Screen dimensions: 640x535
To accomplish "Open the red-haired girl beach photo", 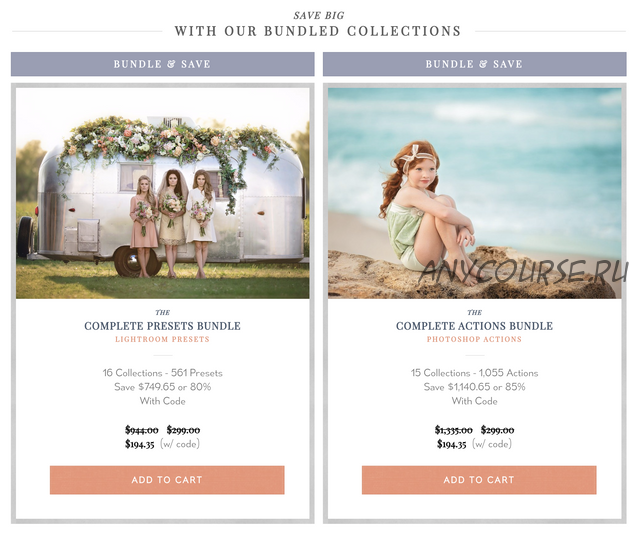I will [474, 193].
